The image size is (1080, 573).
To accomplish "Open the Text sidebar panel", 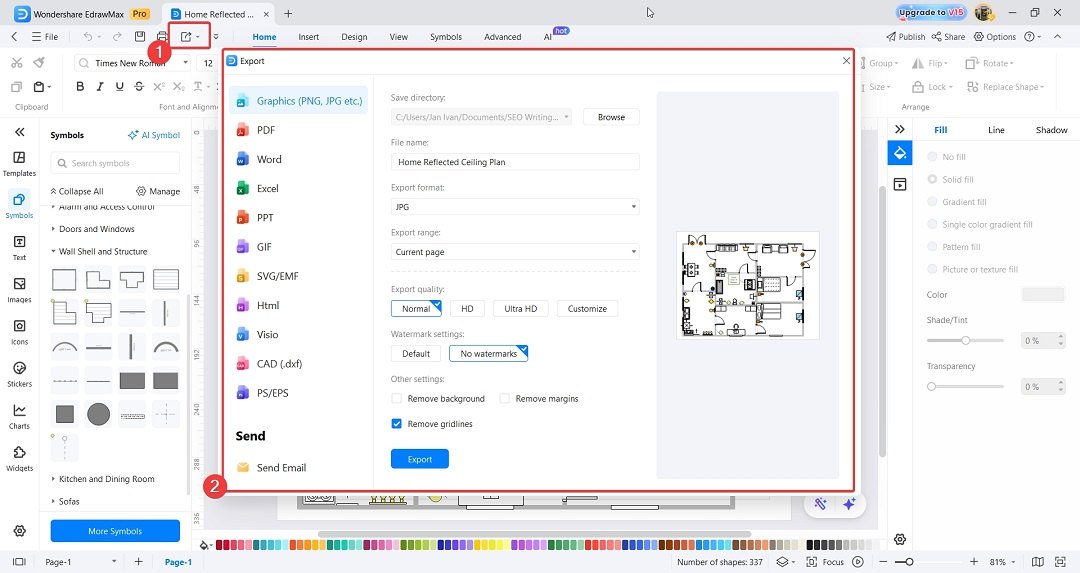I will point(19,248).
